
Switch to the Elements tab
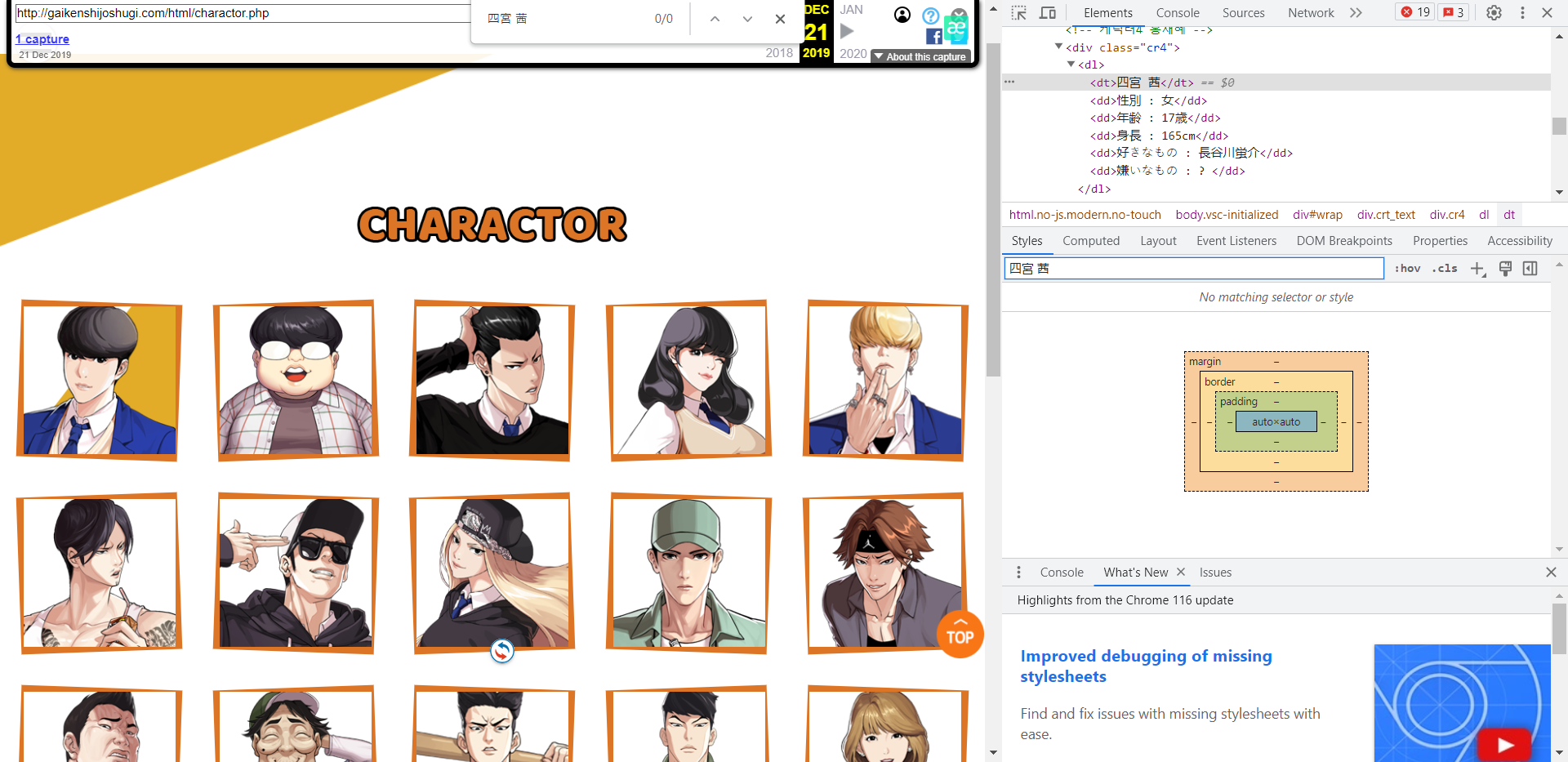click(x=1108, y=12)
